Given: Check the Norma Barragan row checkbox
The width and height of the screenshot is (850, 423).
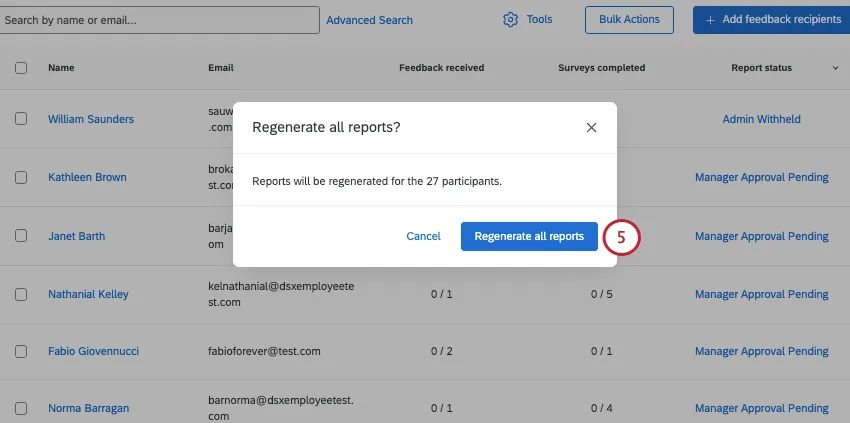Looking at the screenshot, I should point(21,408).
